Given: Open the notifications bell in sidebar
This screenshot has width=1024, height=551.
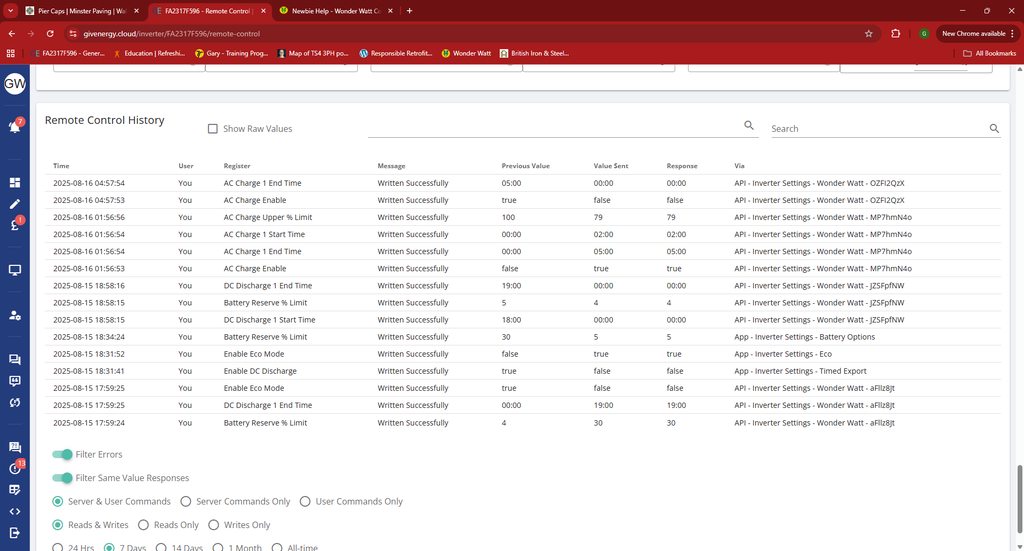Looking at the screenshot, I should pos(14,127).
